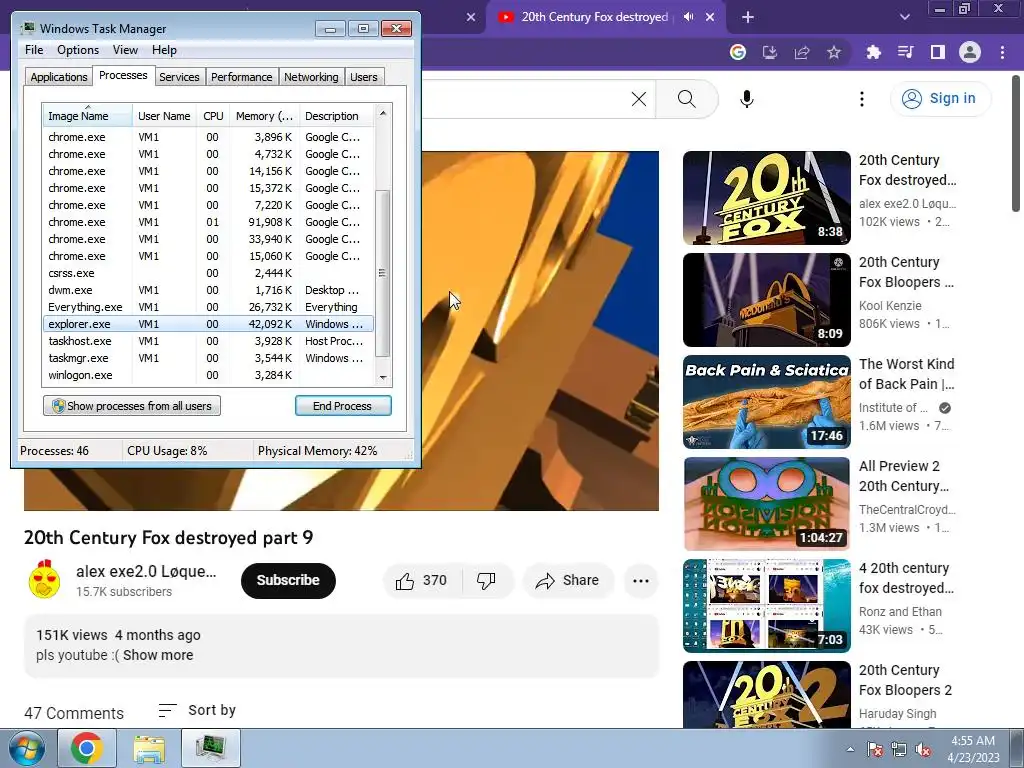The width and height of the screenshot is (1024, 768).
Task: Dislike the video with thumbs down
Action: click(487, 581)
